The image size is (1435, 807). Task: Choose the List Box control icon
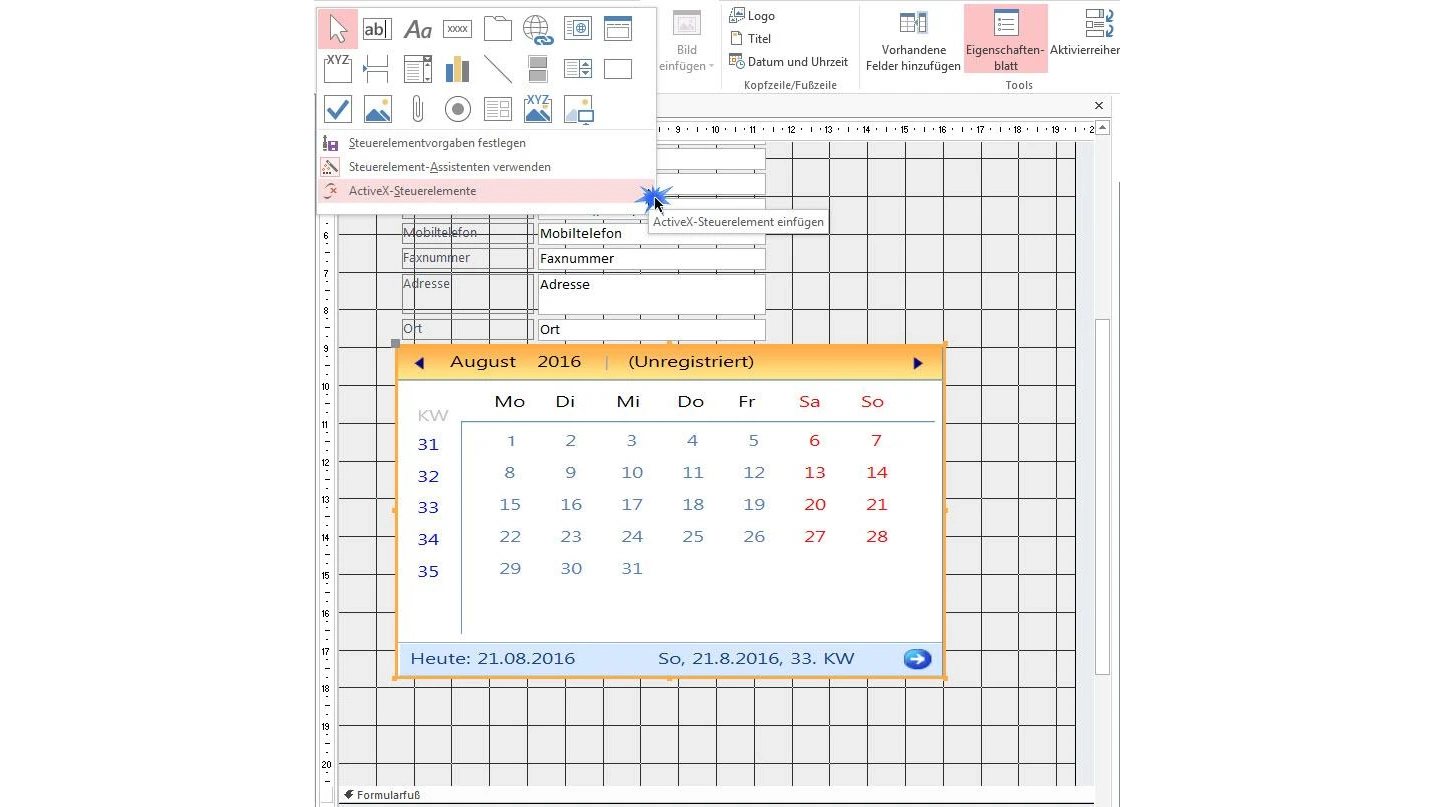(577, 68)
